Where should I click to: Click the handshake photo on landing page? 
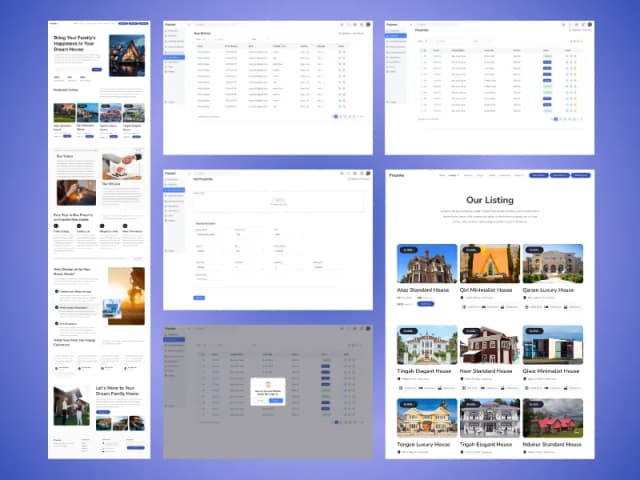pyautogui.click(x=122, y=167)
